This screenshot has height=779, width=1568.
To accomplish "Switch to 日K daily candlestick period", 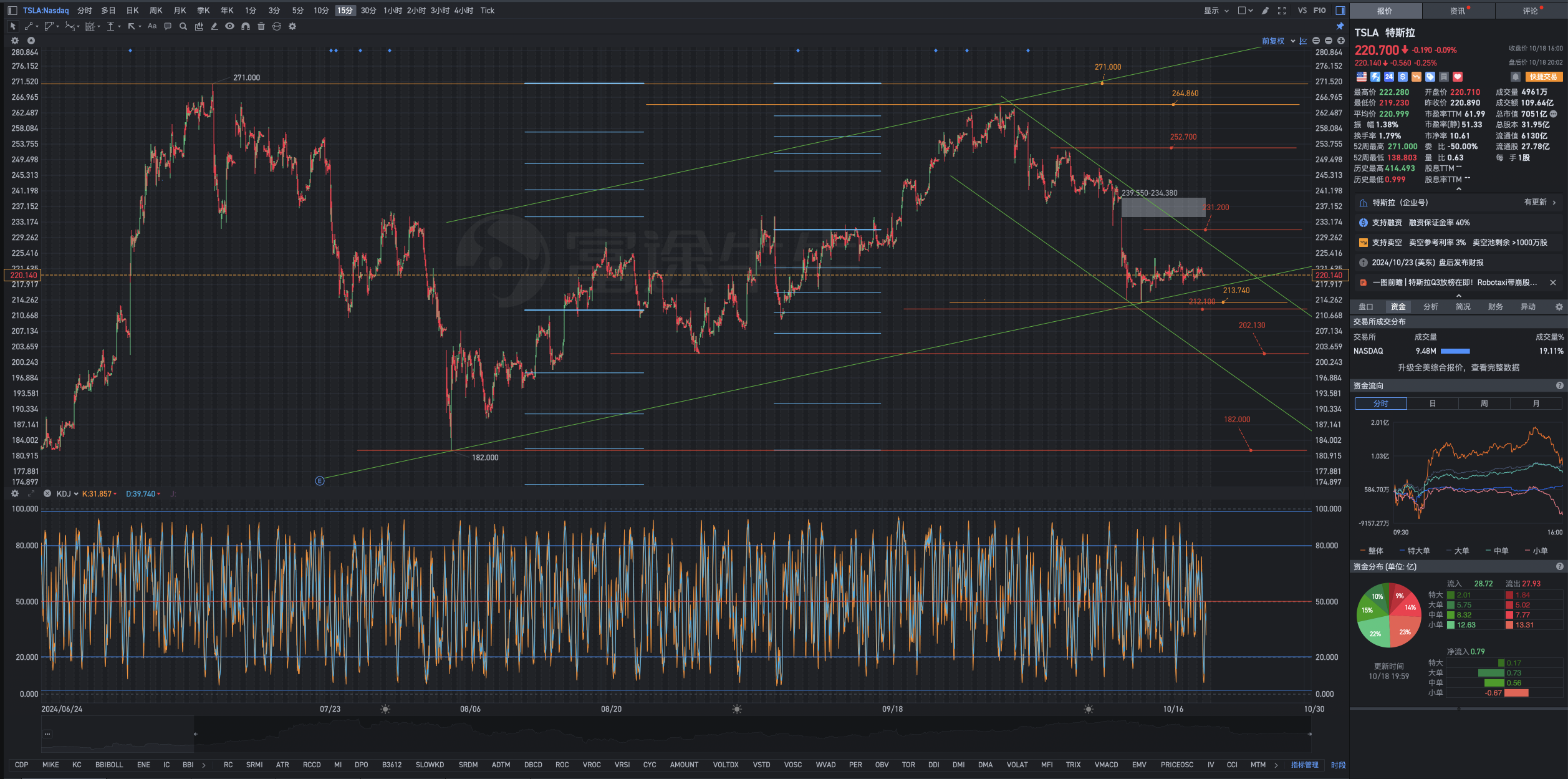I will click(x=132, y=11).
